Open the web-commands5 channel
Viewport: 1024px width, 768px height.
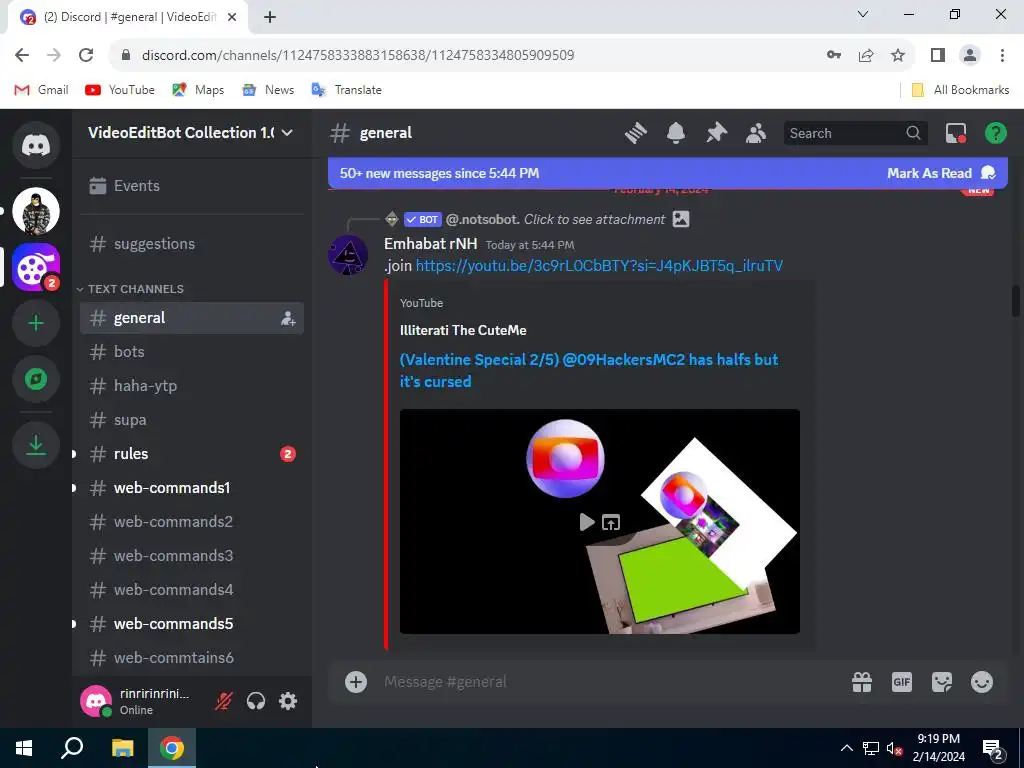point(191,624)
